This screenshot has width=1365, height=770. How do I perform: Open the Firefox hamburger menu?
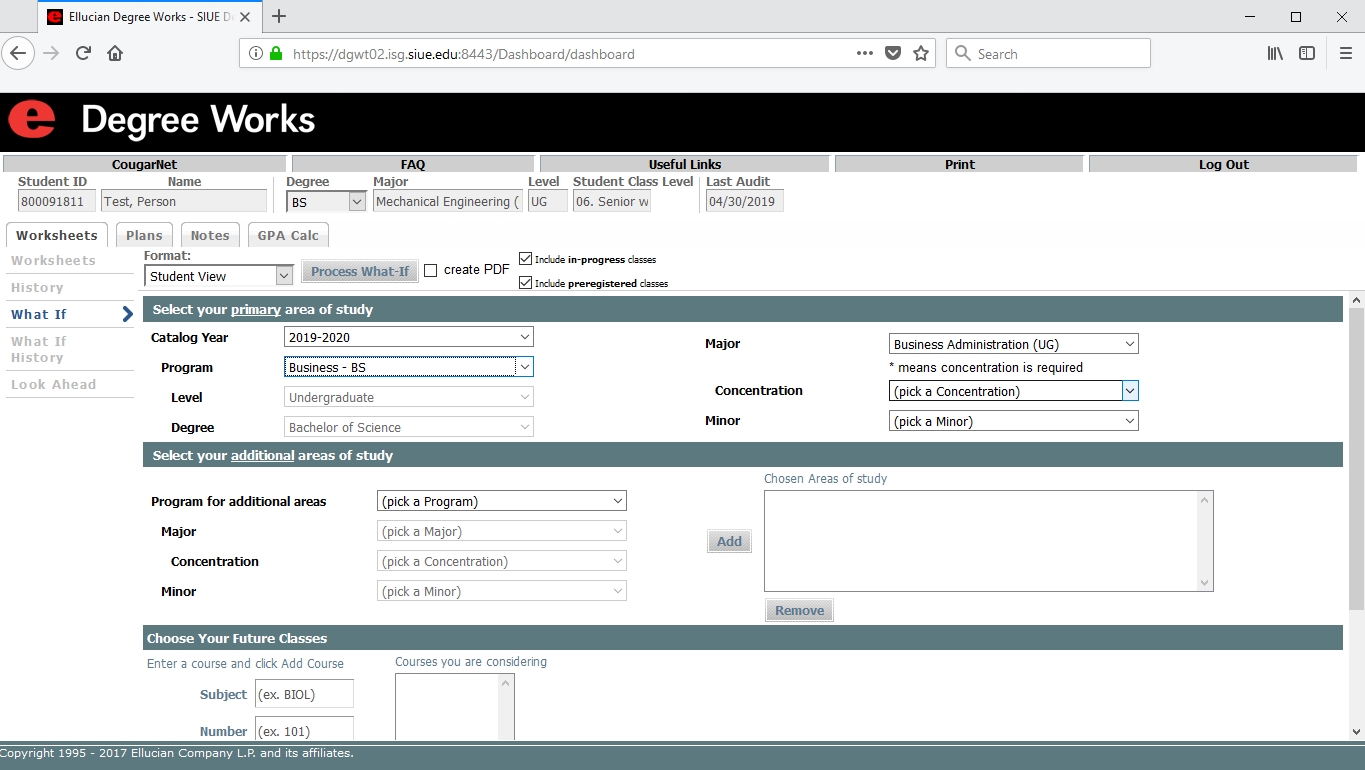(1345, 54)
